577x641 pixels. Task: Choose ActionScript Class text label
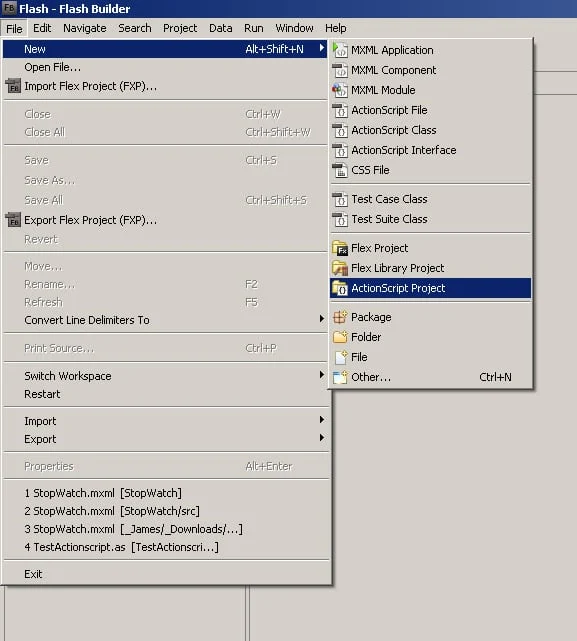pyautogui.click(x=394, y=130)
